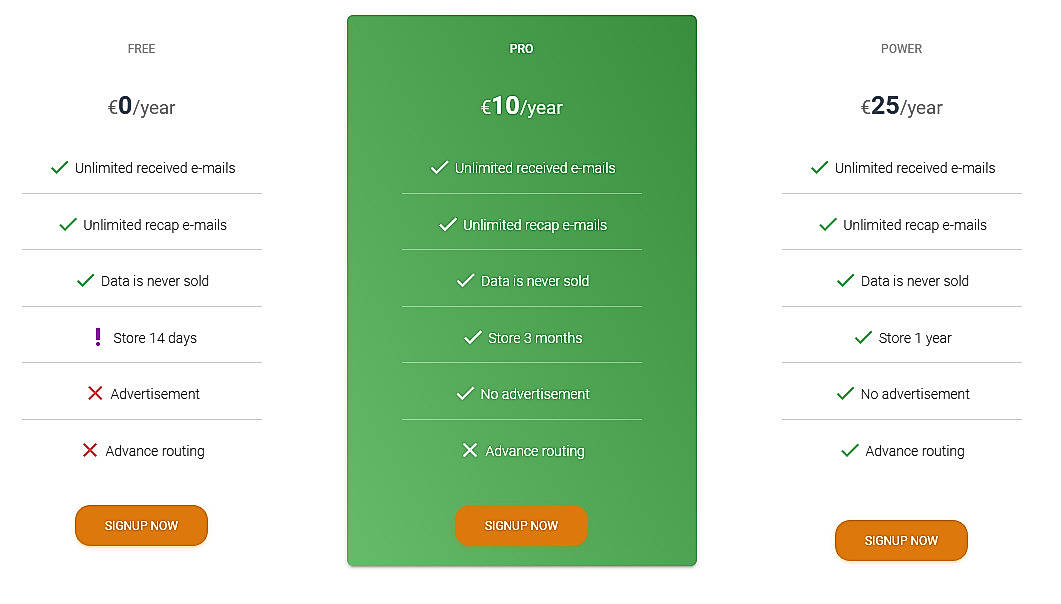The width and height of the screenshot is (1061, 604).
Task: Click the checkmark next to Store 1 year in POWER
Action: 863,337
